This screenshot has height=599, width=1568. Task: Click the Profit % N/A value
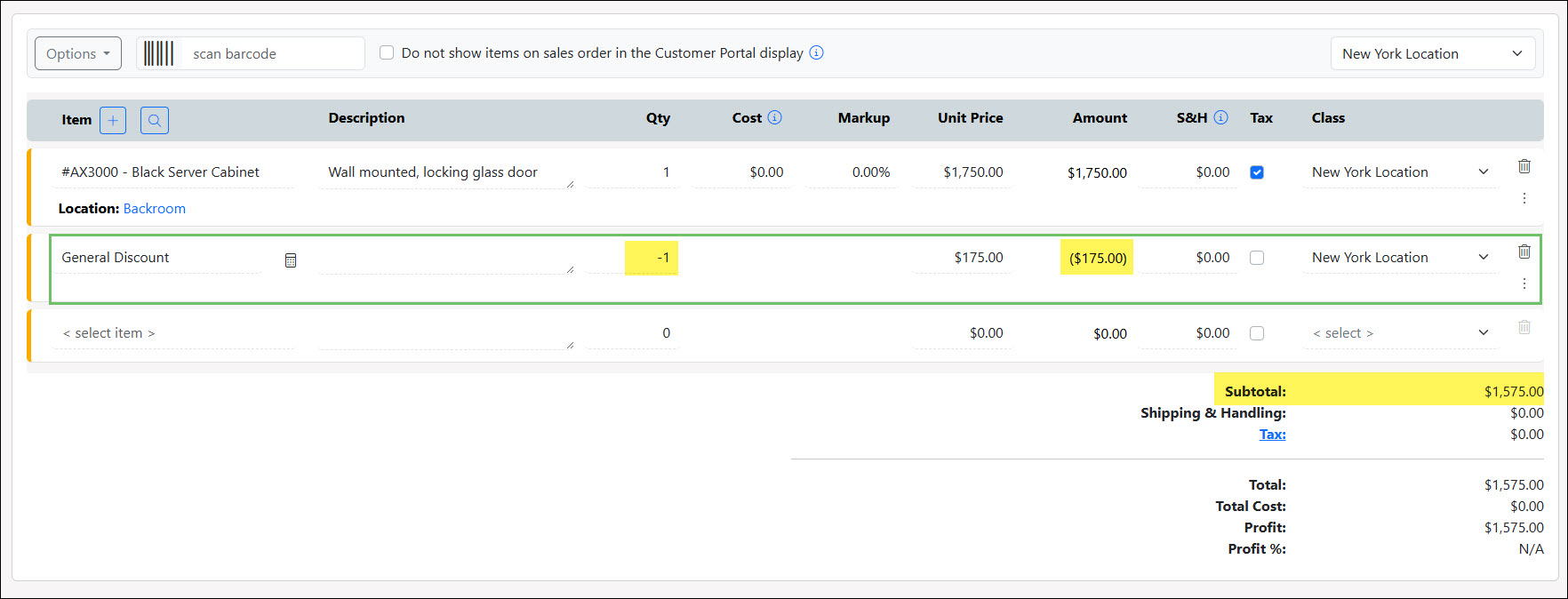pyautogui.click(x=1531, y=549)
